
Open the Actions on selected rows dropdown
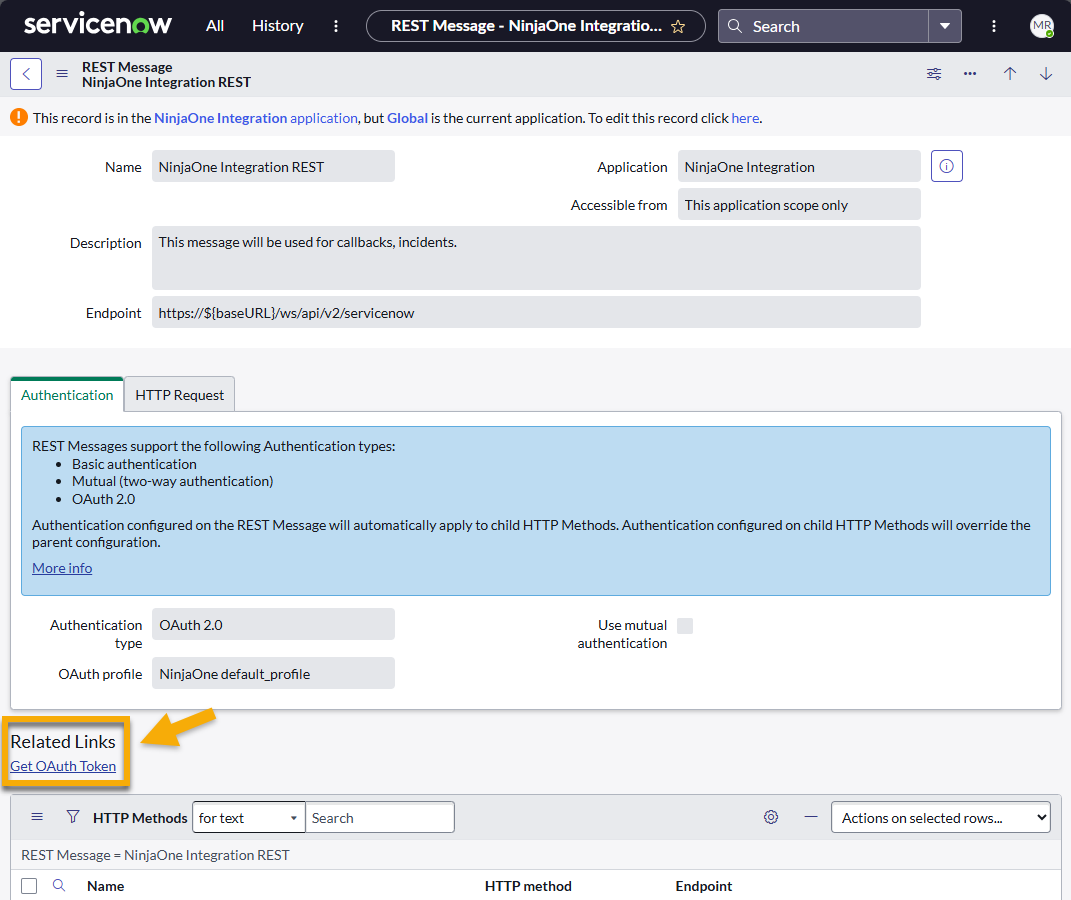(940, 817)
